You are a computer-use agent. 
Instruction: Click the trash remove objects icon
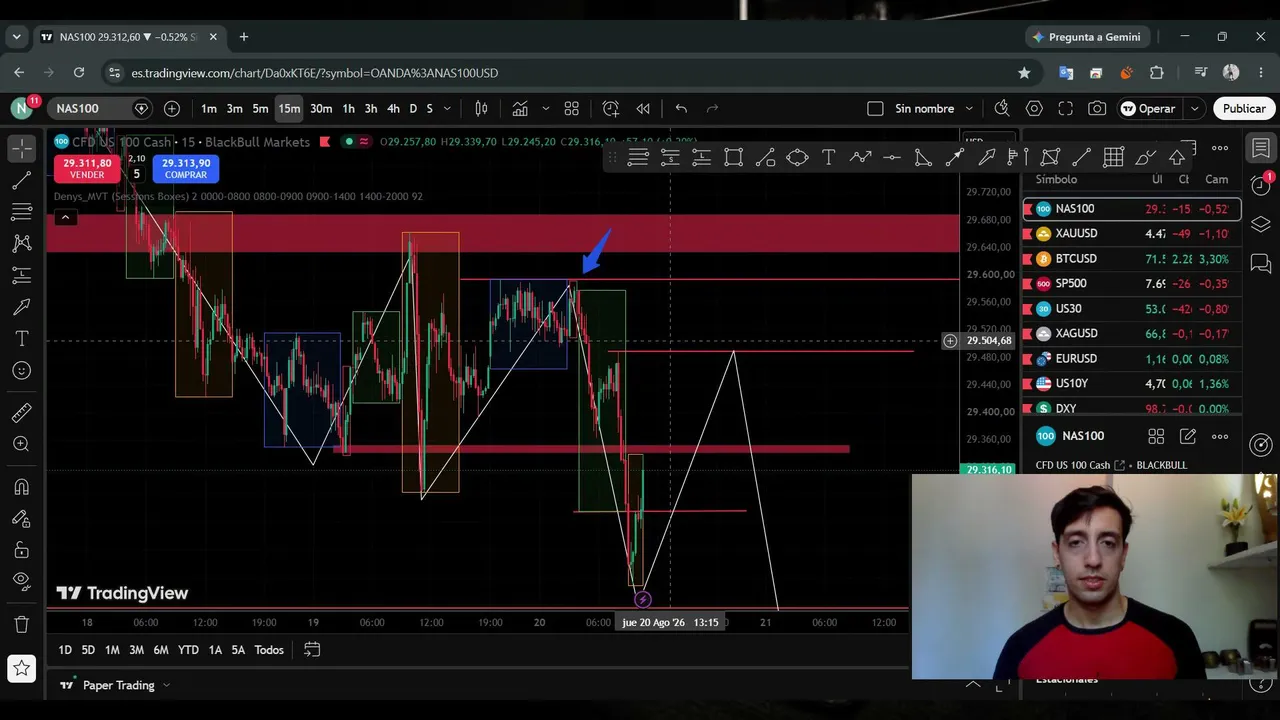point(21,624)
